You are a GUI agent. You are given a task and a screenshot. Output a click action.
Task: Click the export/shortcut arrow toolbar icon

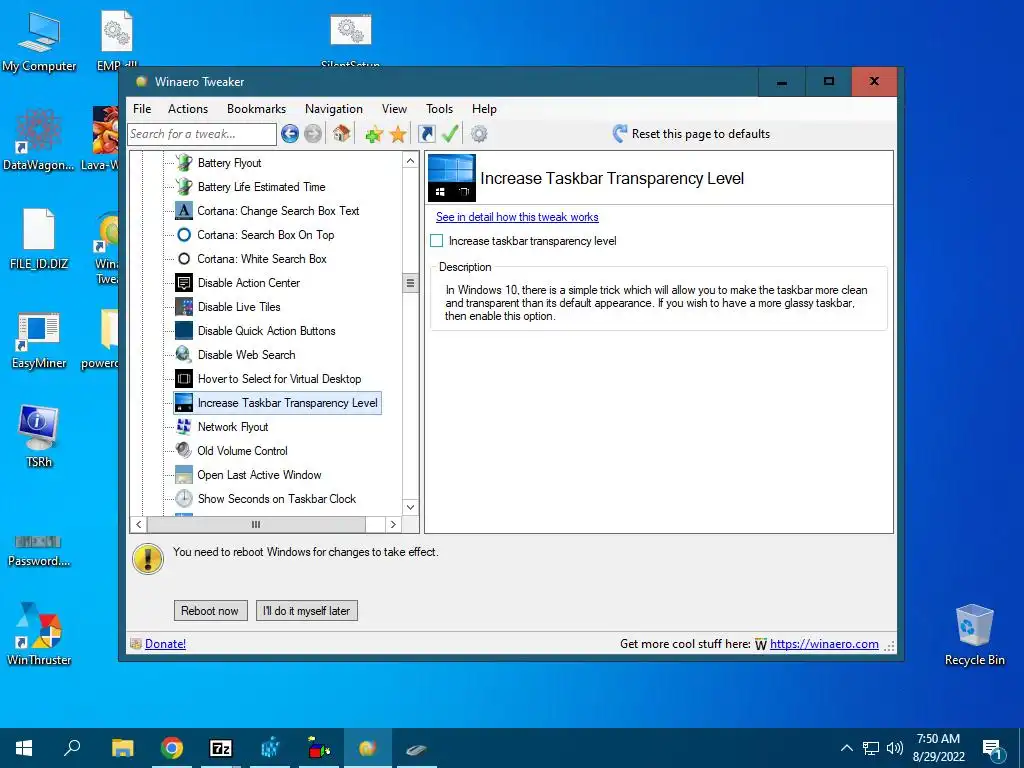pyautogui.click(x=426, y=134)
